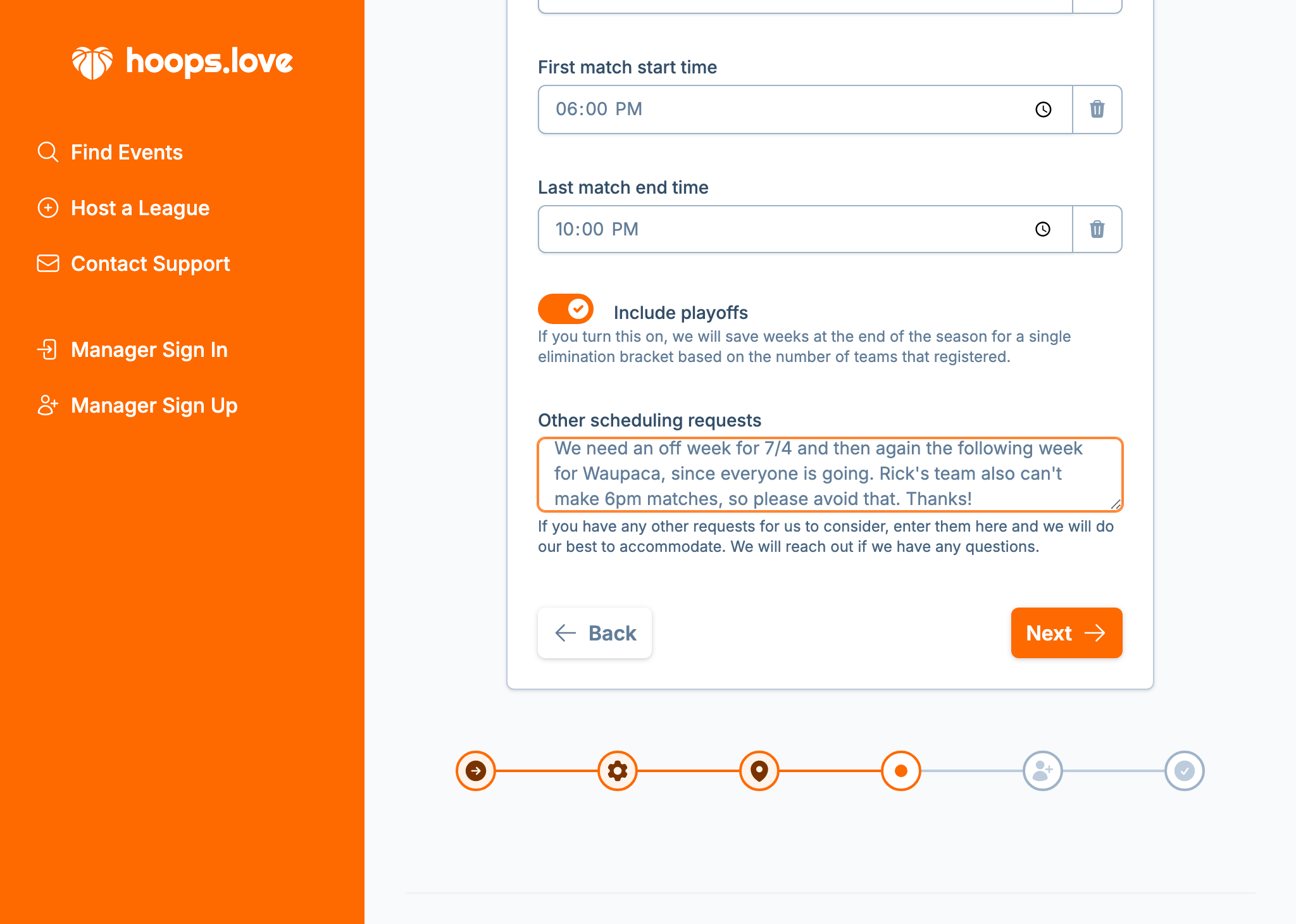This screenshot has height=924, width=1296.
Task: Click the final checkmark step in the tracker
Action: [1185, 771]
